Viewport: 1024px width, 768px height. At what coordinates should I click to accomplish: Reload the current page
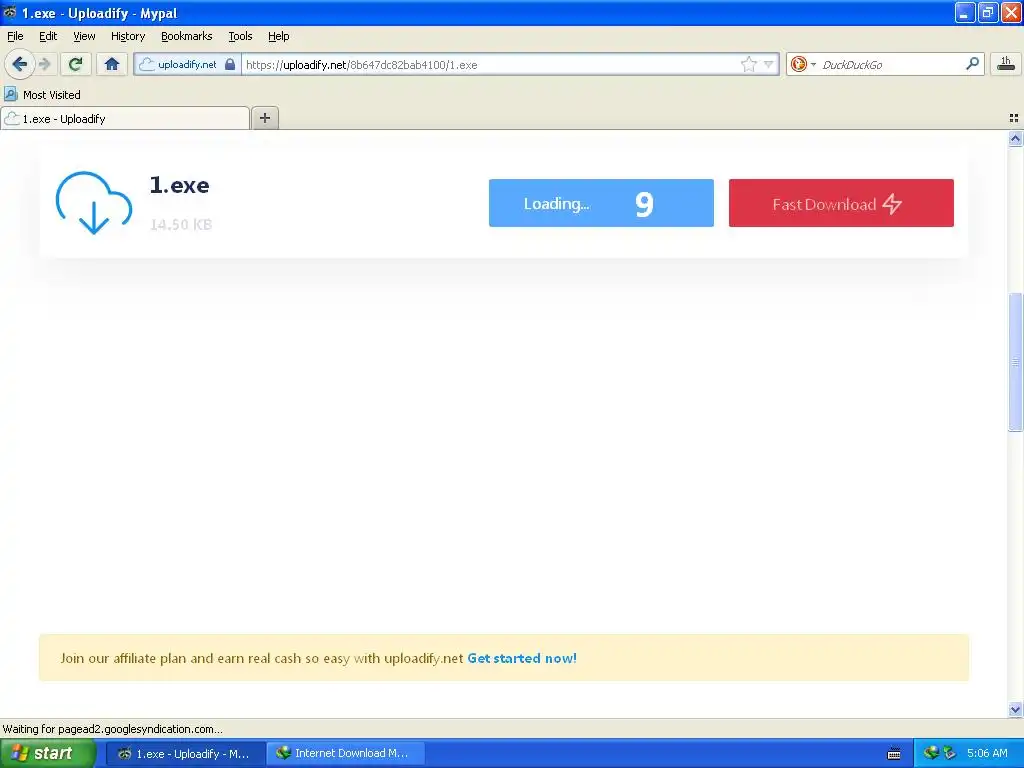pyautogui.click(x=76, y=64)
